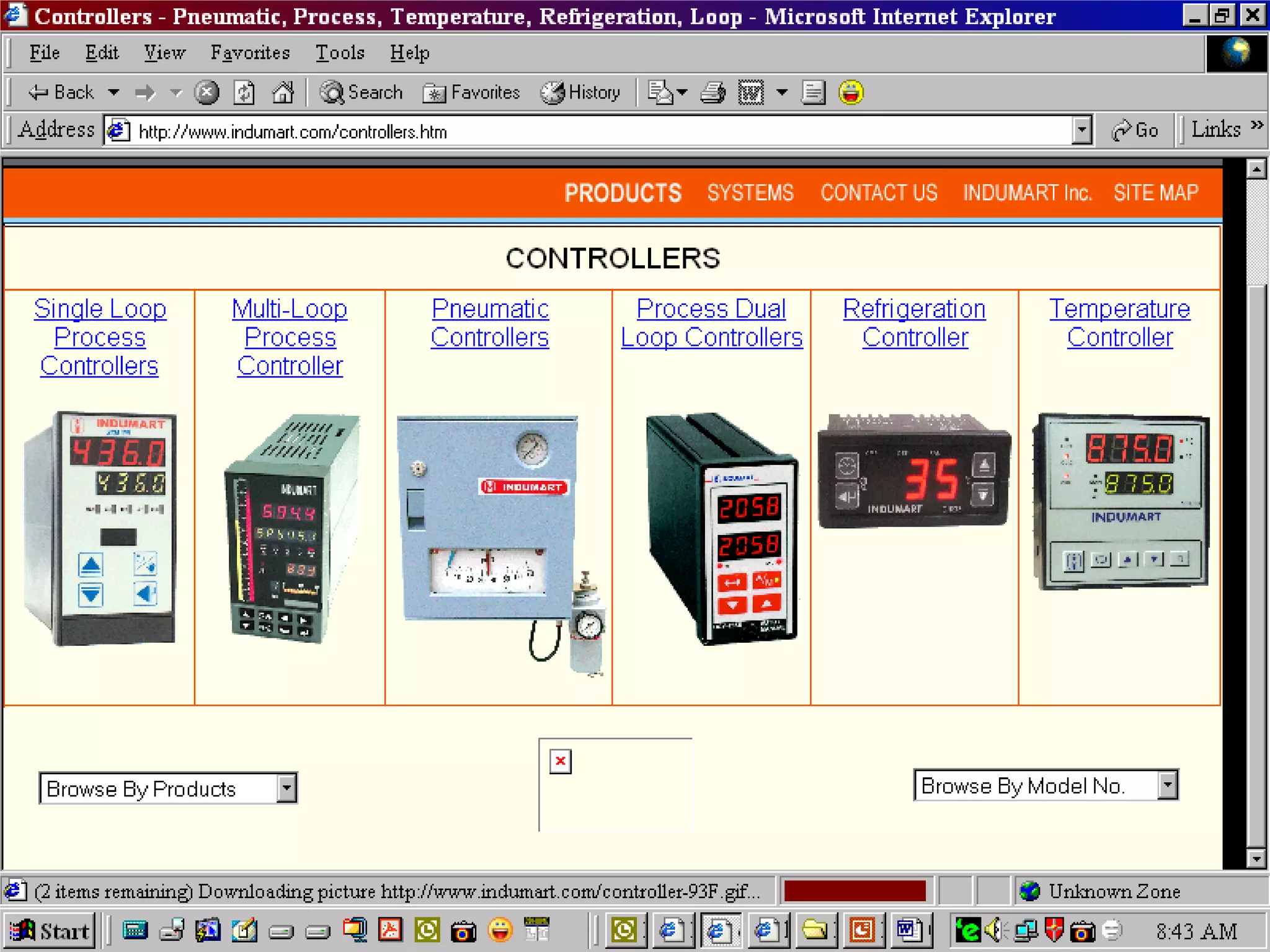Click the Refresh page icon
Image resolution: width=1270 pixels, height=952 pixels.
pyautogui.click(x=244, y=93)
